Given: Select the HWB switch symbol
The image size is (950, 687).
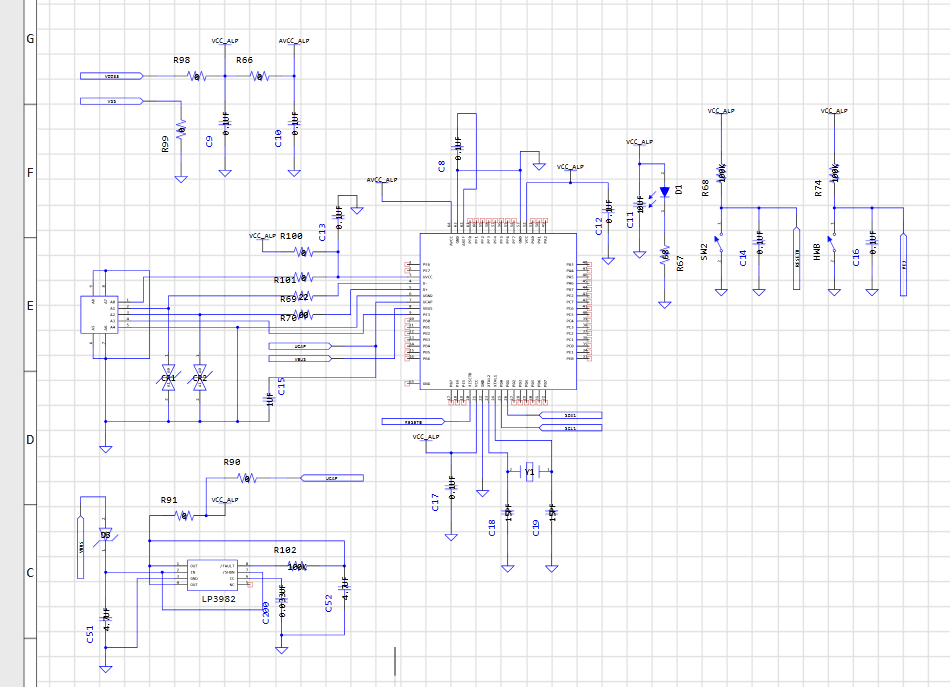Looking at the screenshot, I should pyautogui.click(x=832, y=242).
